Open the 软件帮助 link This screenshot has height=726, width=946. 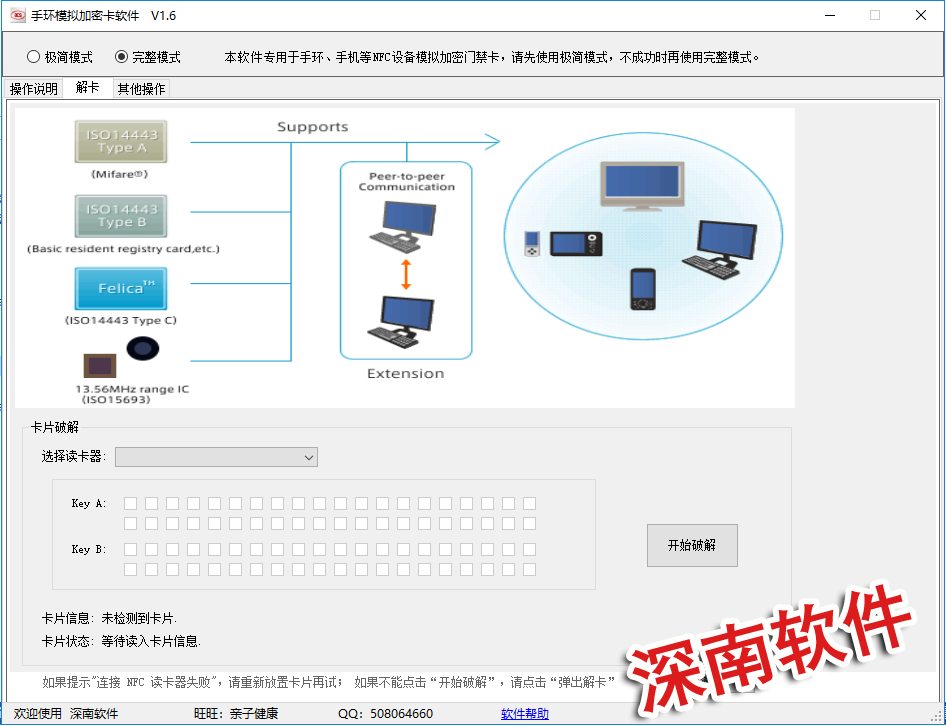coord(524,714)
